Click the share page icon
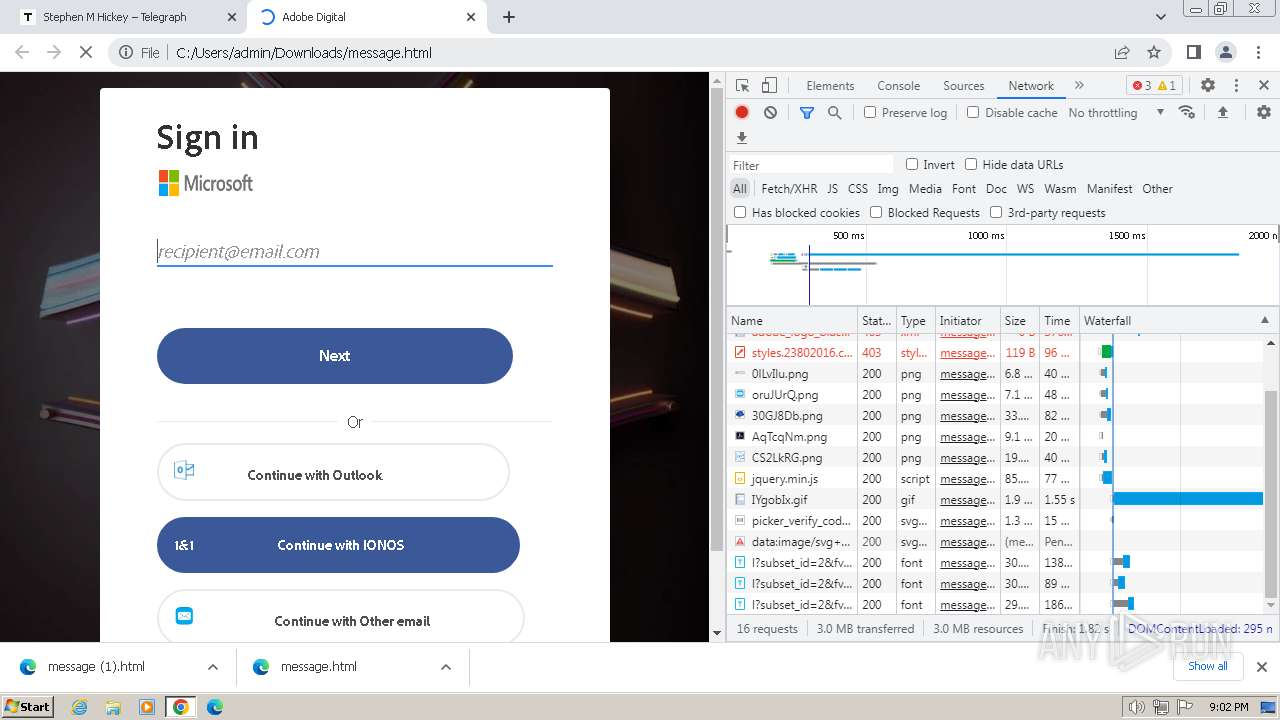 [1122, 53]
